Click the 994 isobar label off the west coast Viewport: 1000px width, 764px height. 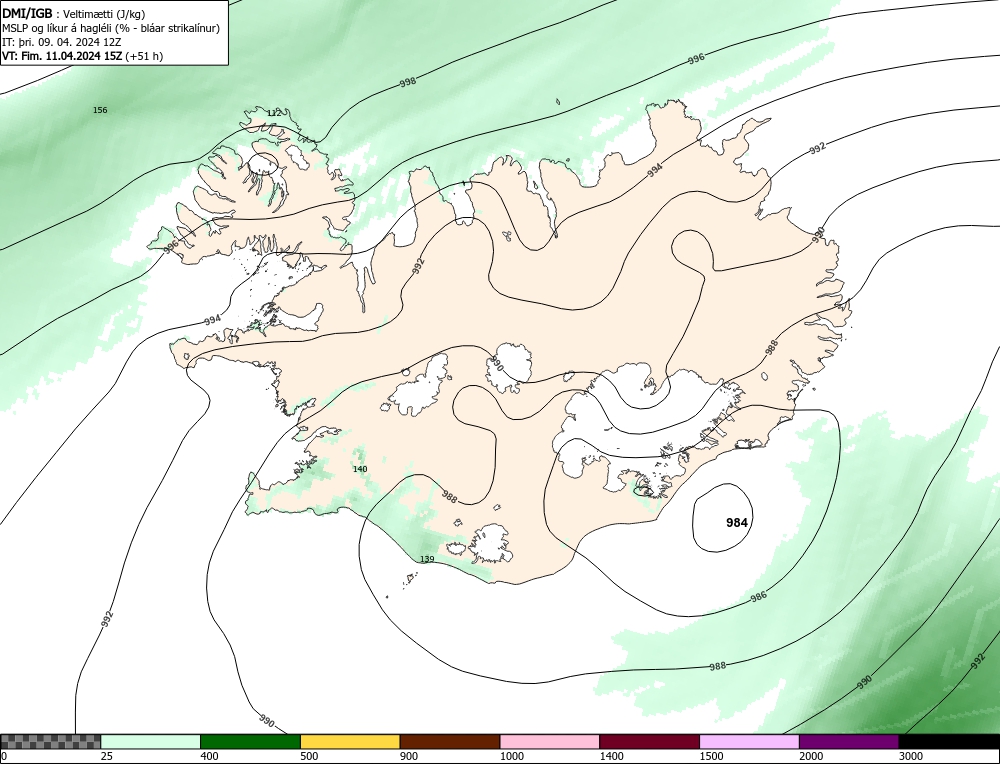click(x=212, y=320)
